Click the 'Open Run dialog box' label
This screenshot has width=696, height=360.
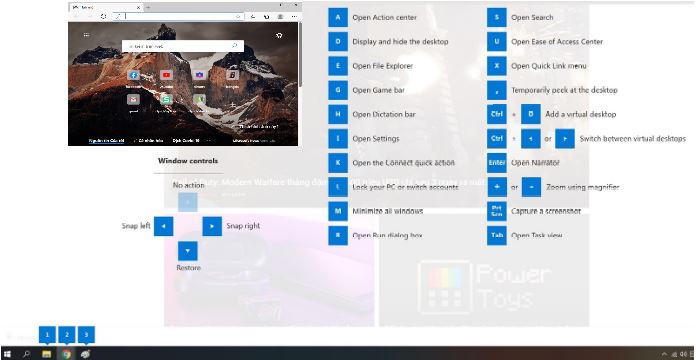tap(388, 235)
